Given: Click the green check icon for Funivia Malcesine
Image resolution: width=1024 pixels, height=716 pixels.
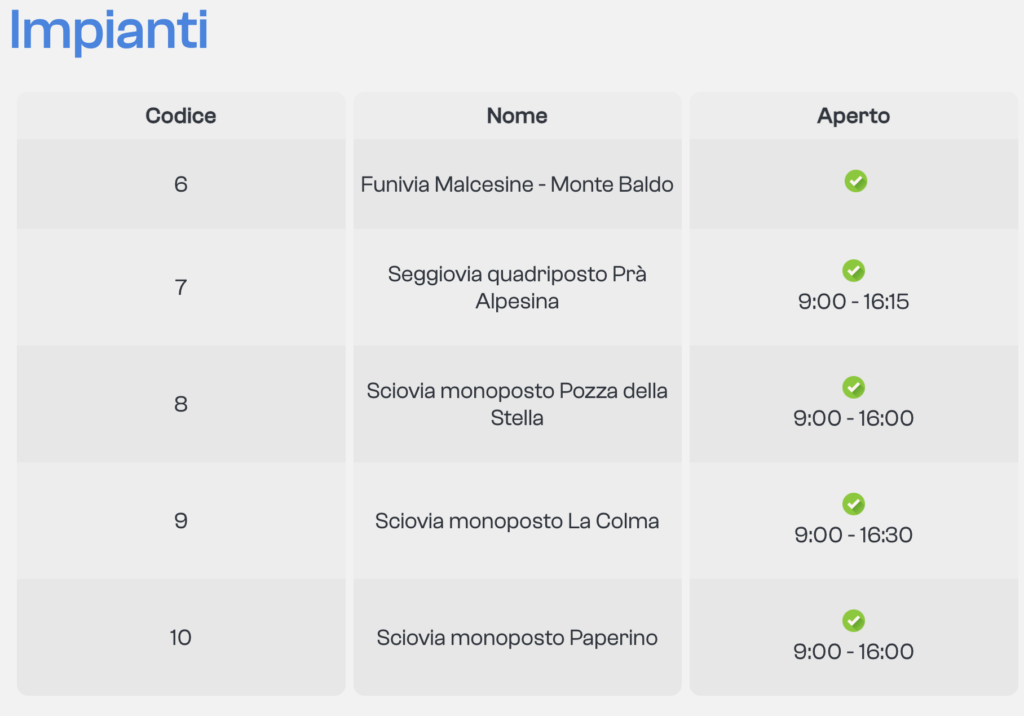Looking at the screenshot, I should point(855,181).
